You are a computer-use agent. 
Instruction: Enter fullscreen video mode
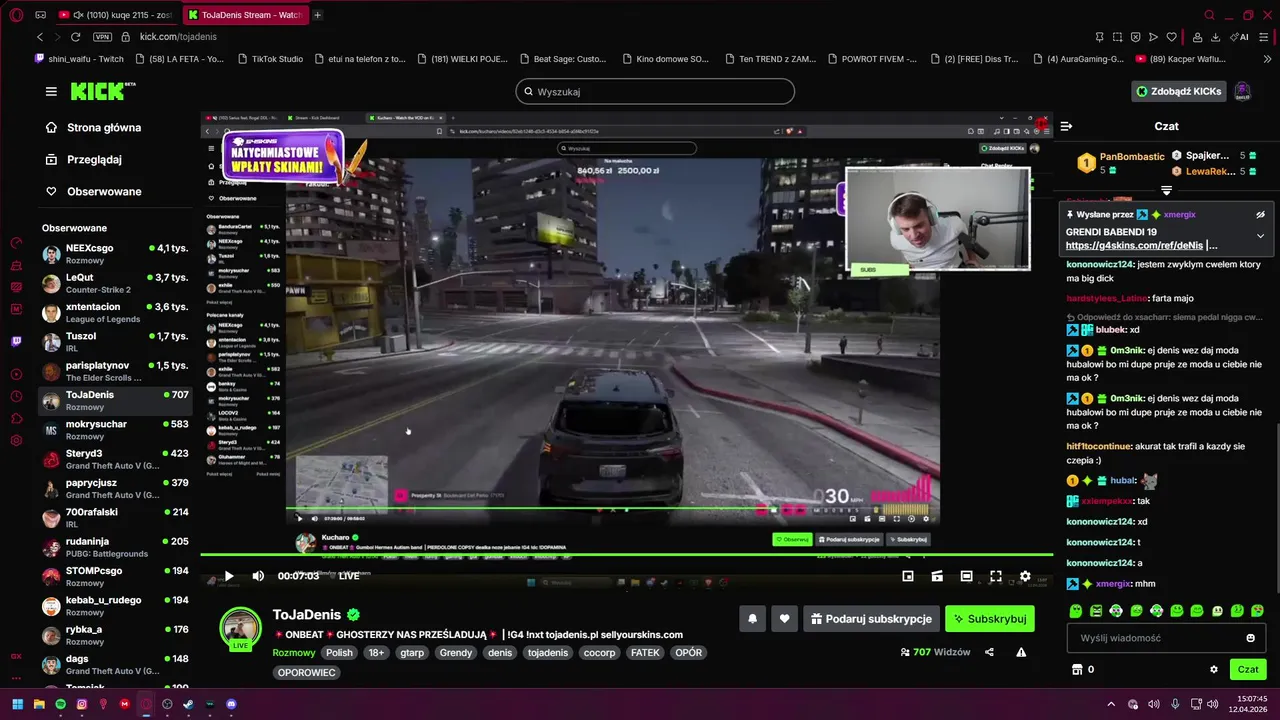click(x=996, y=576)
